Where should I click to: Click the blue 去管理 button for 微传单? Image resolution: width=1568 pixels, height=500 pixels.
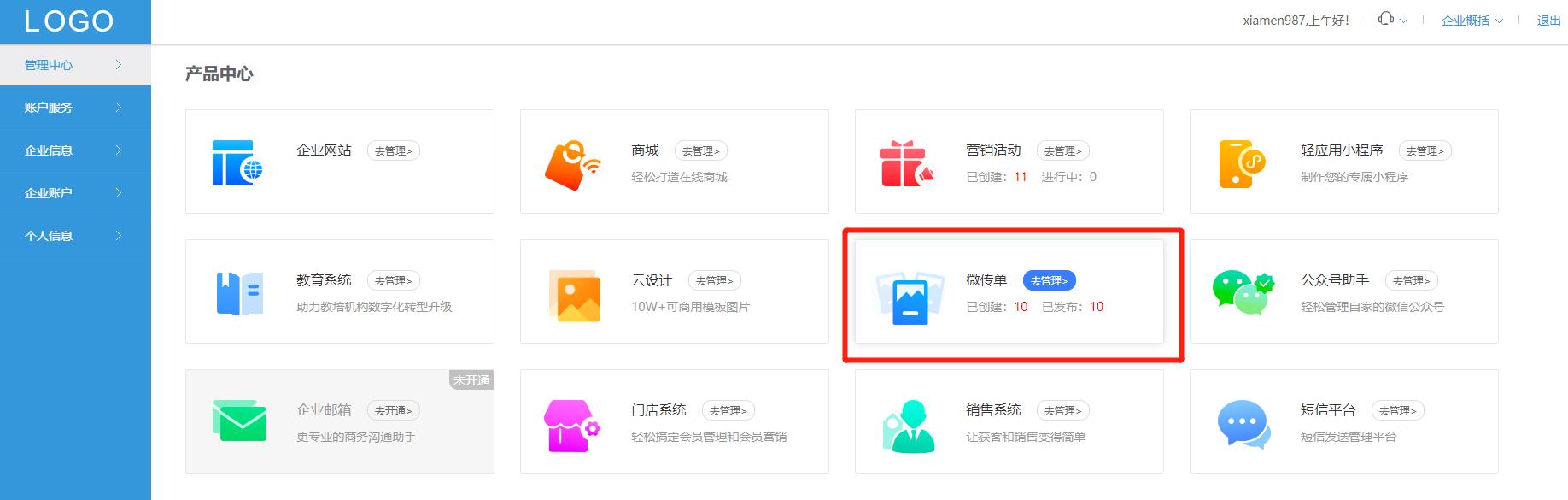[1049, 280]
